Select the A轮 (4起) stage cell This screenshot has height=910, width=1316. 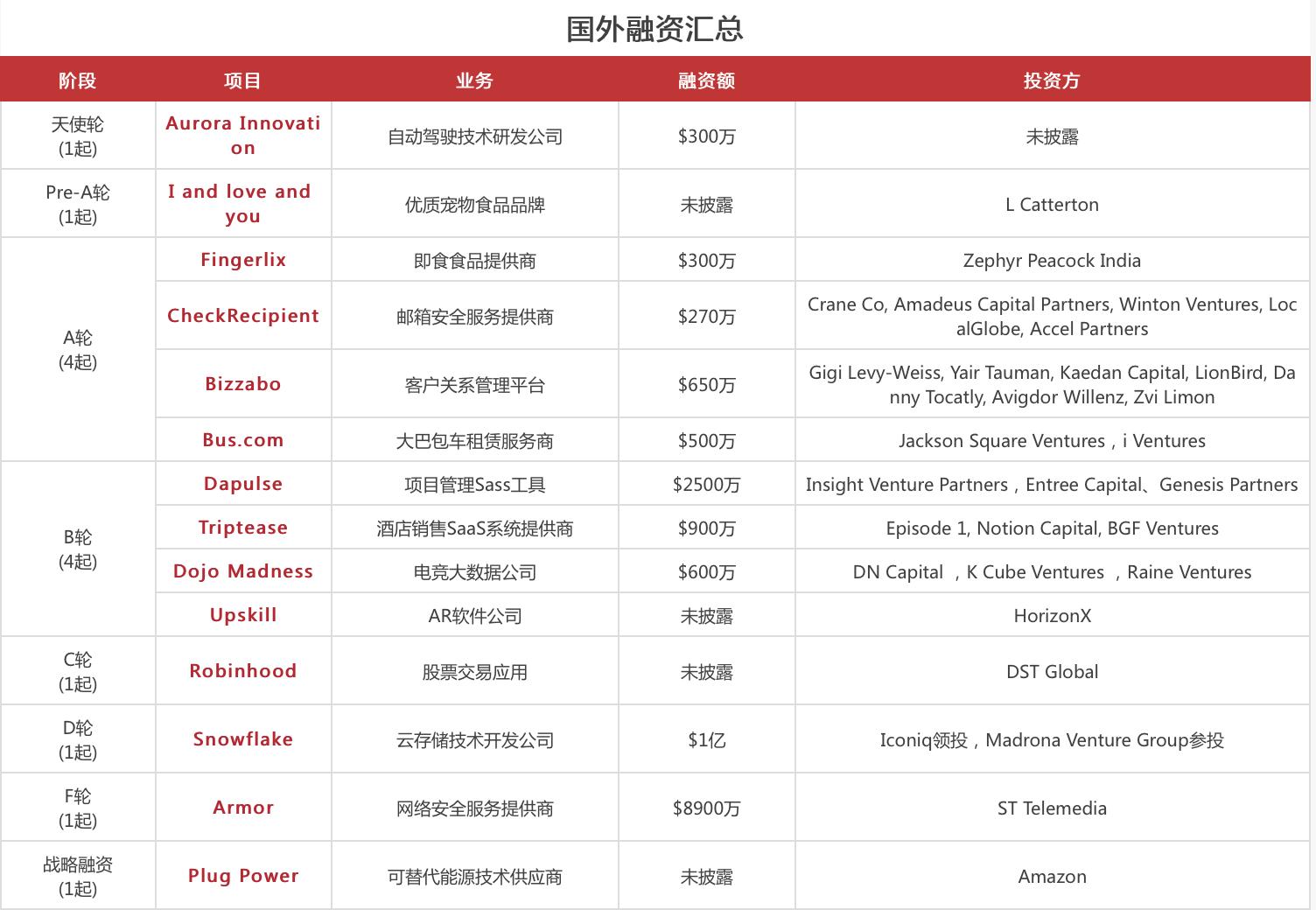tap(78, 350)
